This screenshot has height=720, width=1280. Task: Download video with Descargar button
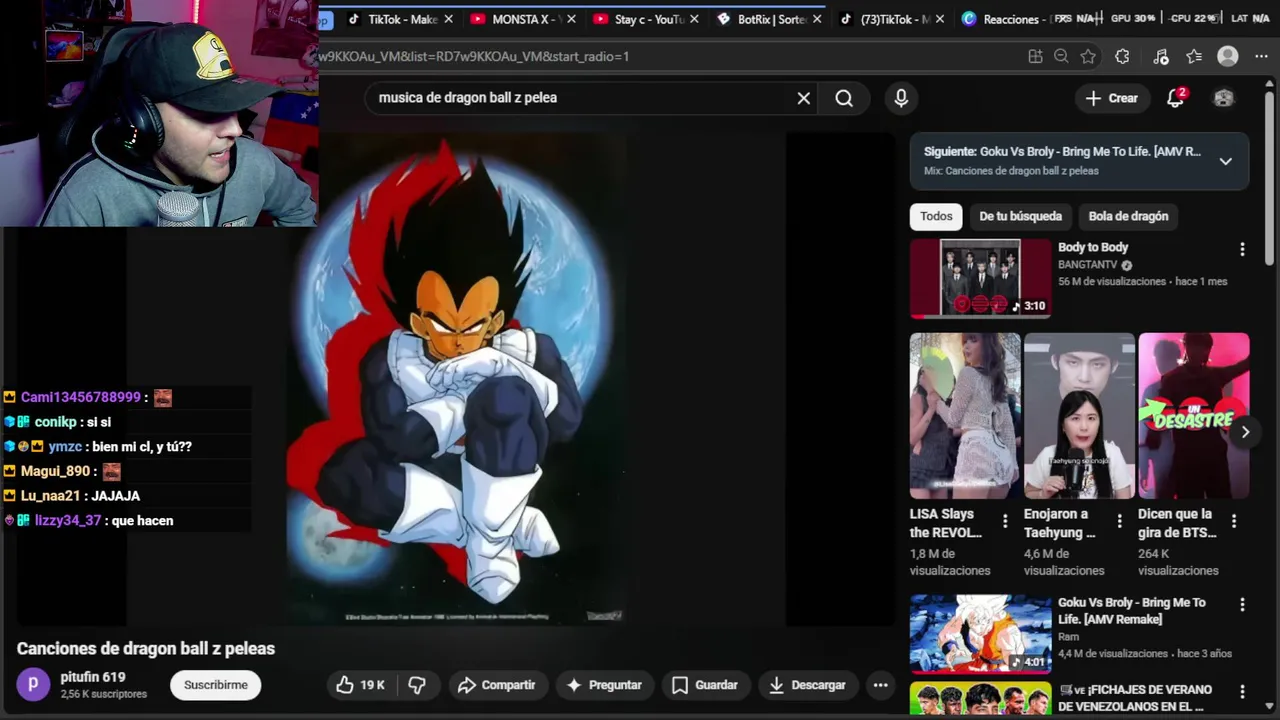click(807, 685)
